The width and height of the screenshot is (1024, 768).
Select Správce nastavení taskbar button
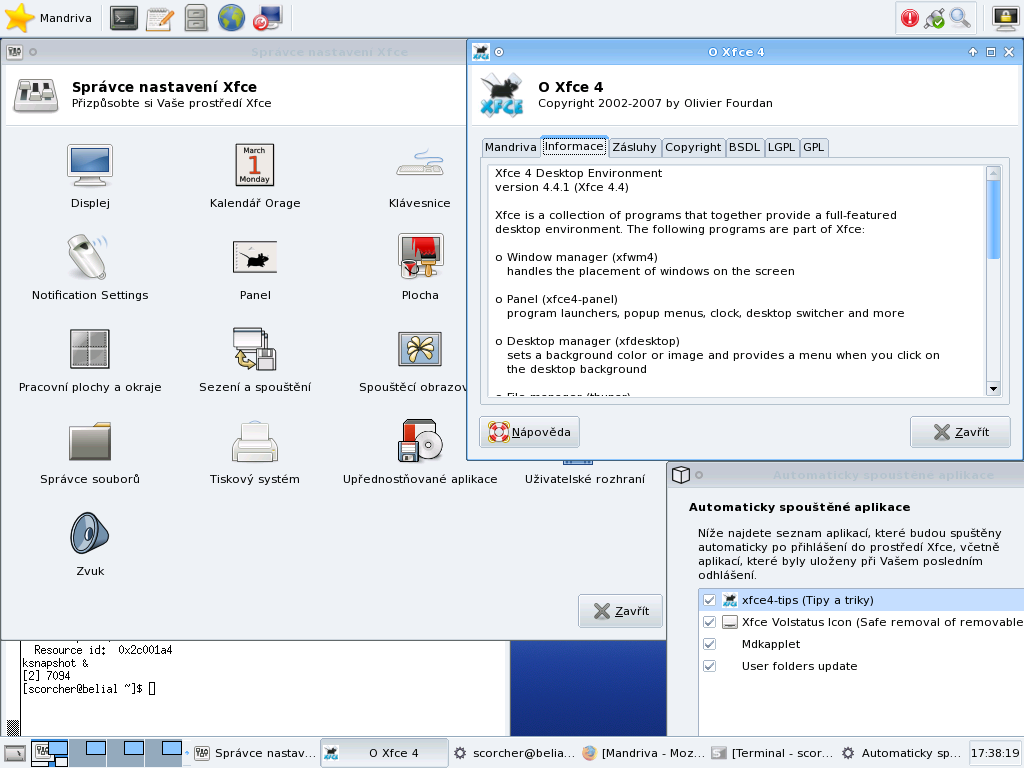(x=255, y=753)
